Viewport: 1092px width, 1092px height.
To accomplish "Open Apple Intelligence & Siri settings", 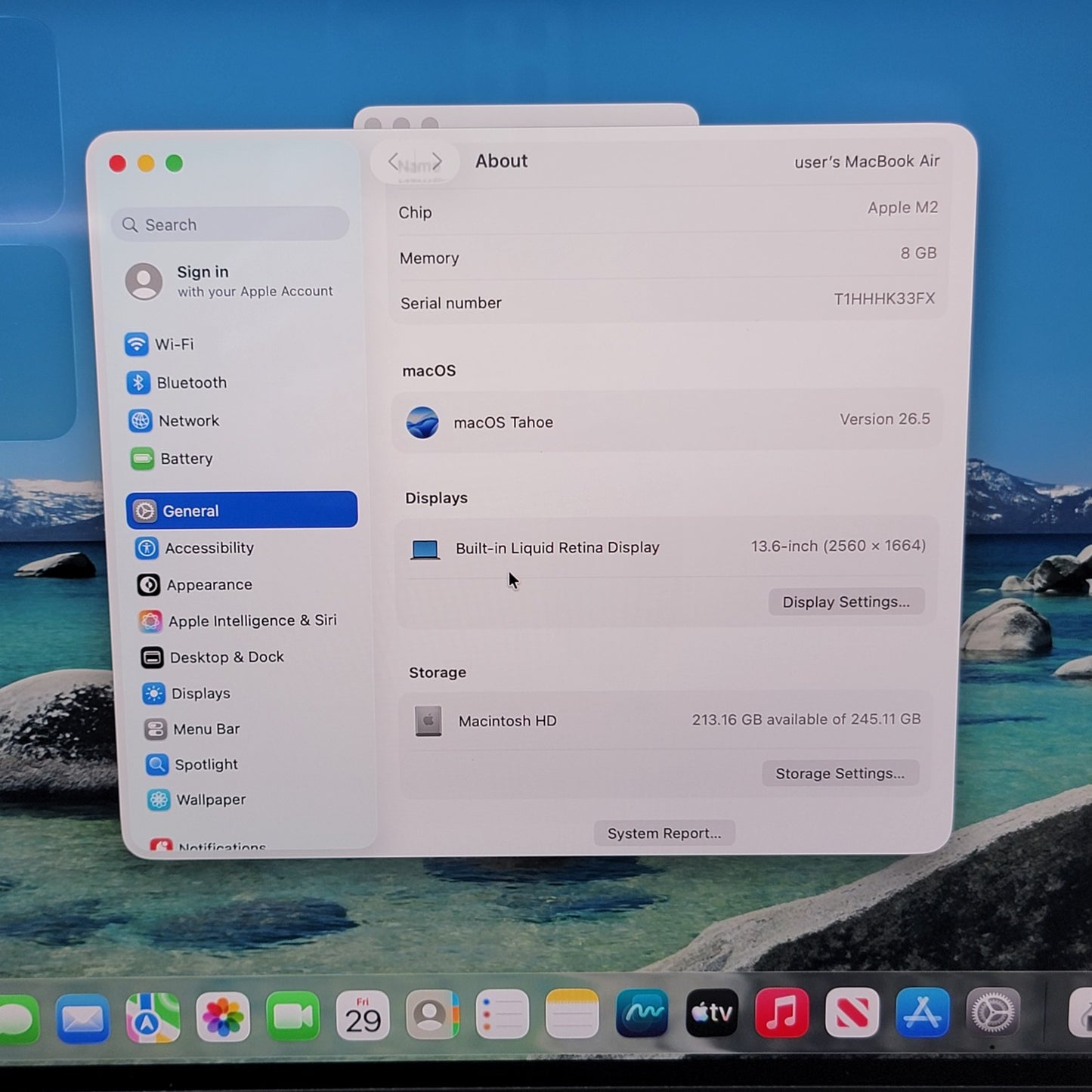I will (237, 620).
